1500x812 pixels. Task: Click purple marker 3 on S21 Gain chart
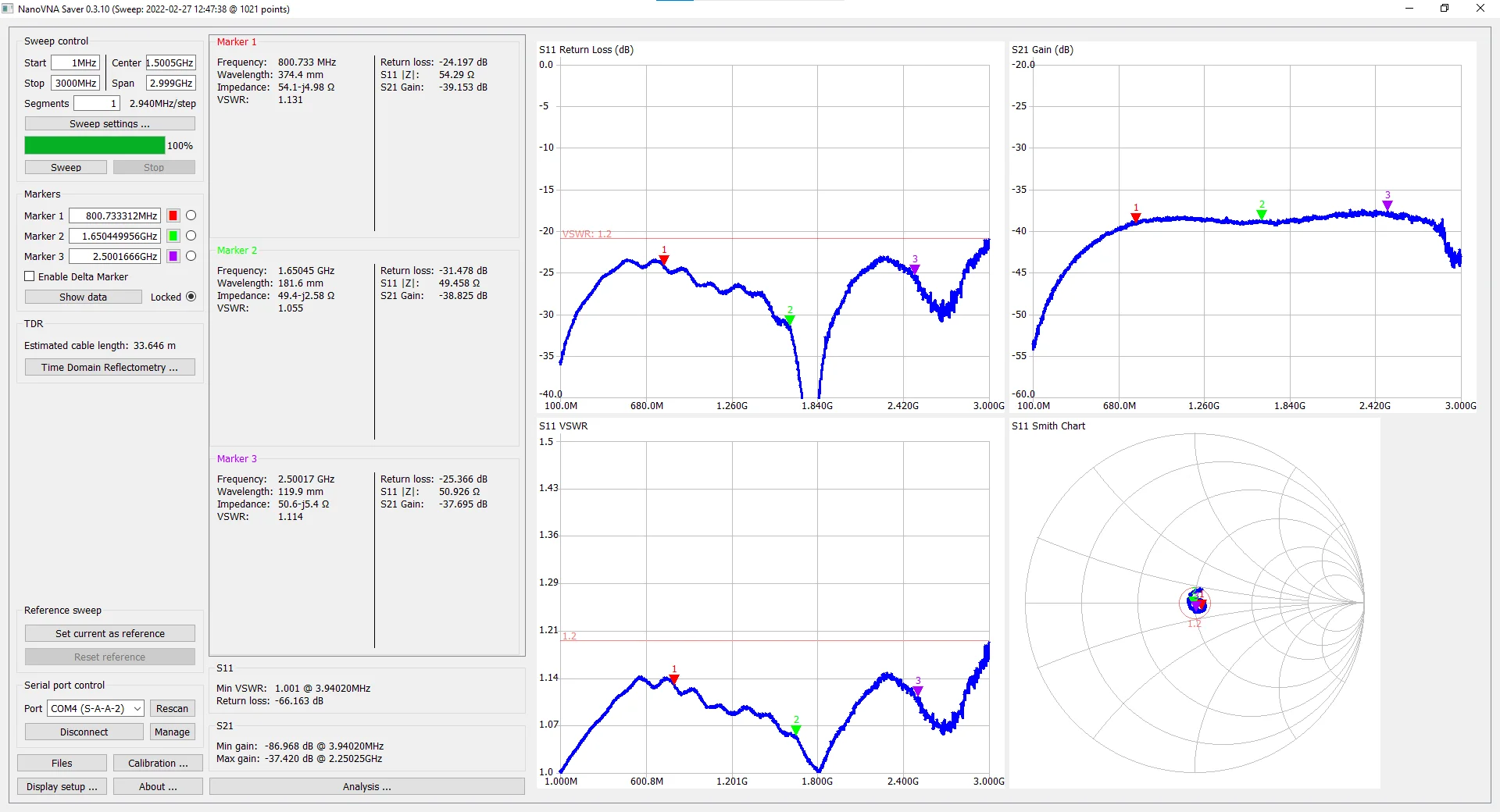[x=1387, y=205]
